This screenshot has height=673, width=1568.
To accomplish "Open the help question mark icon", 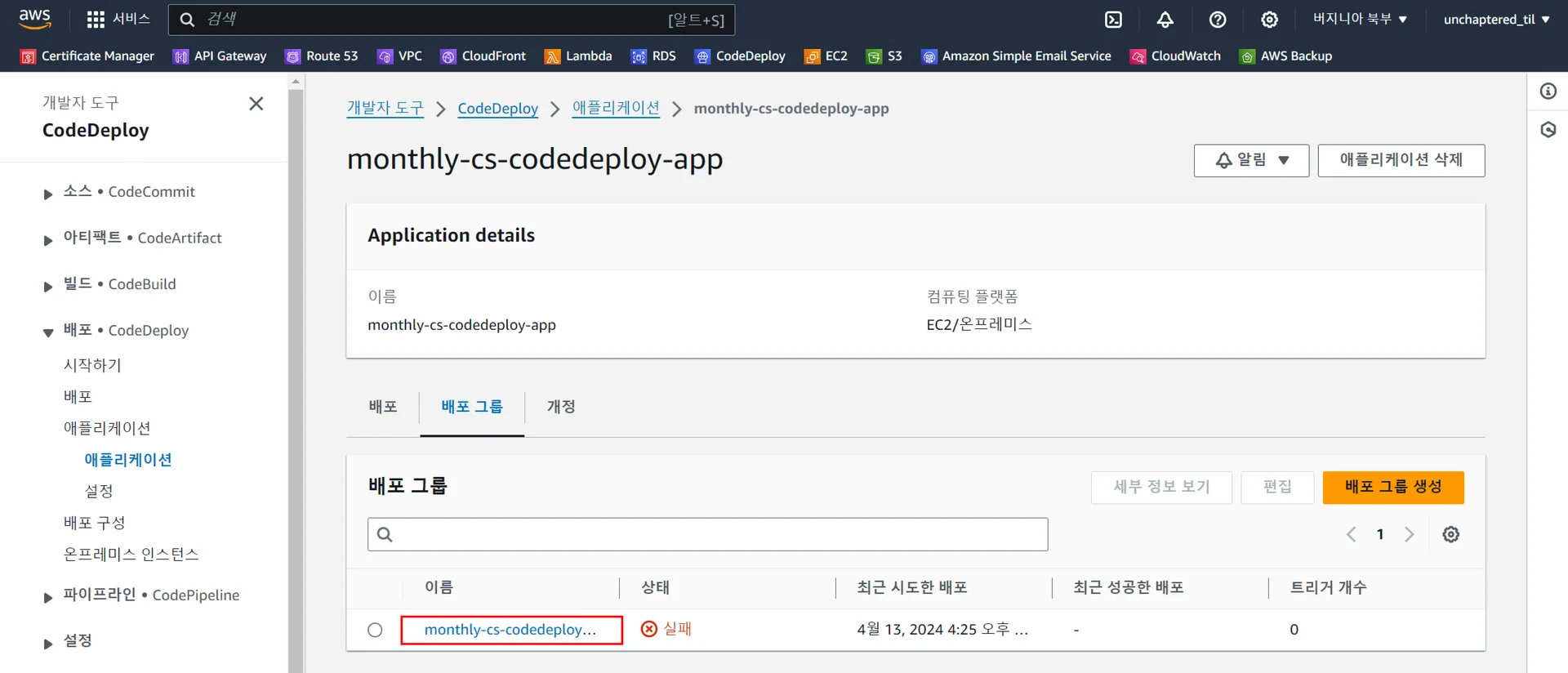I will 1218,20.
